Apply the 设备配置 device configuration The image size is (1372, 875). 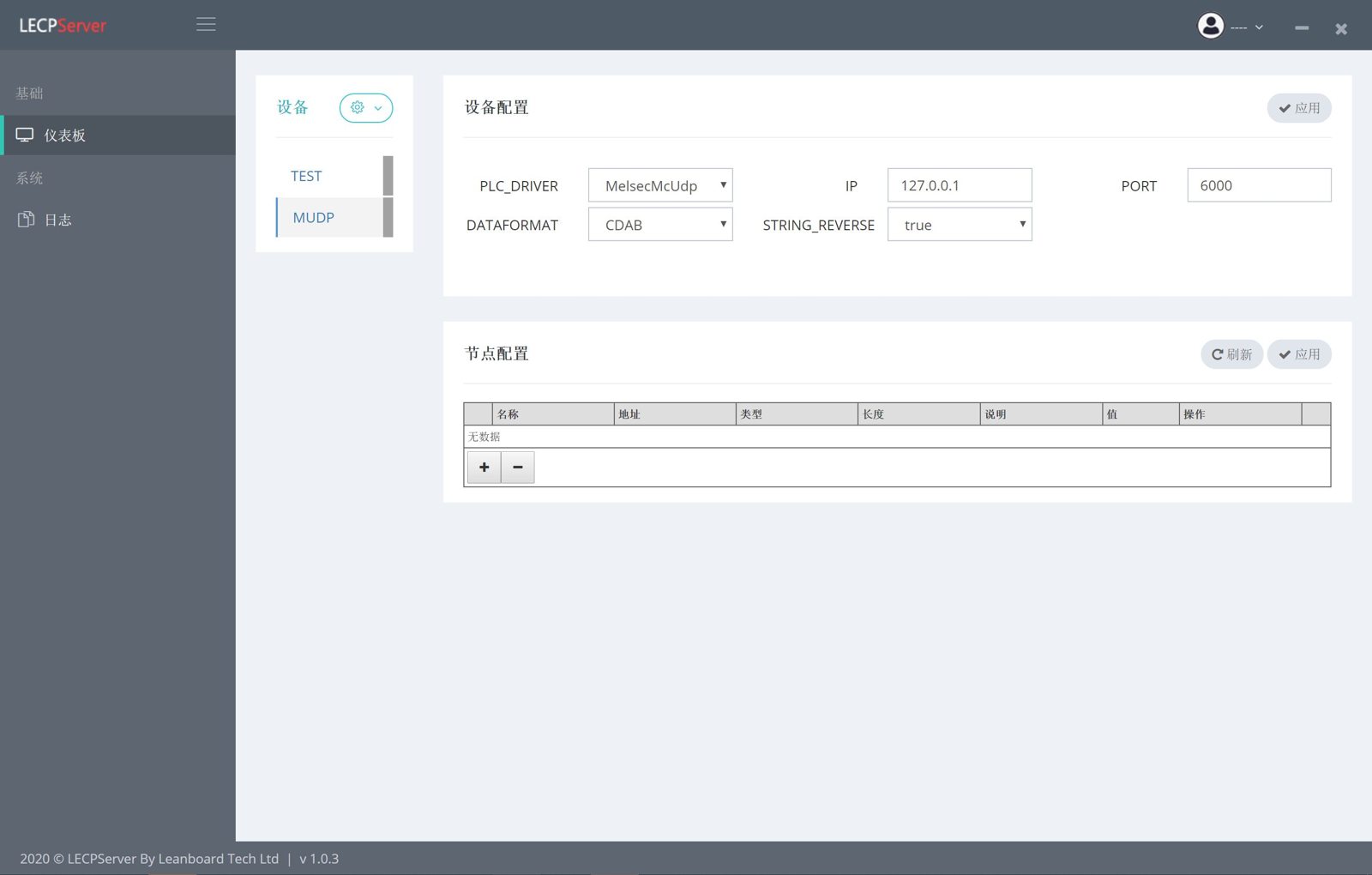click(x=1299, y=108)
